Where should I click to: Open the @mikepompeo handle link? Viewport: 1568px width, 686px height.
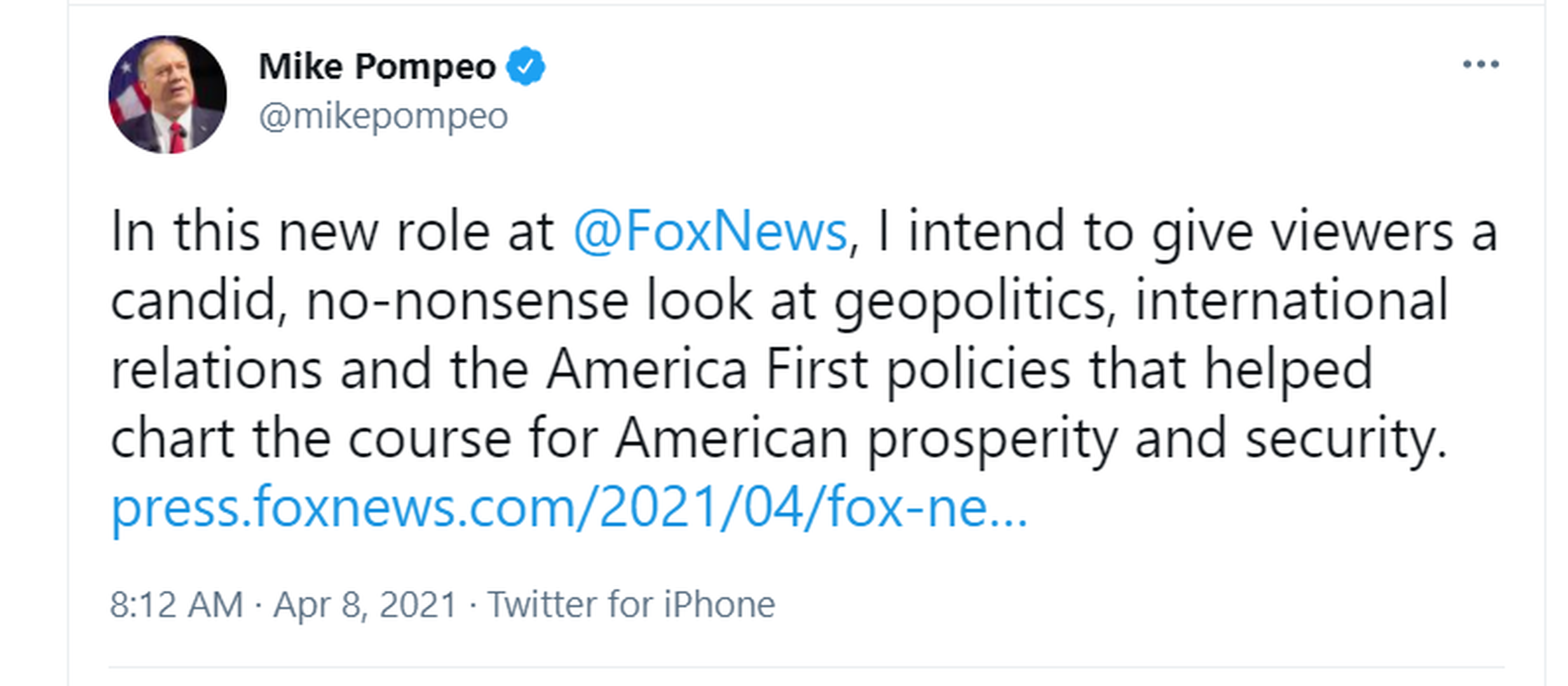click(383, 116)
